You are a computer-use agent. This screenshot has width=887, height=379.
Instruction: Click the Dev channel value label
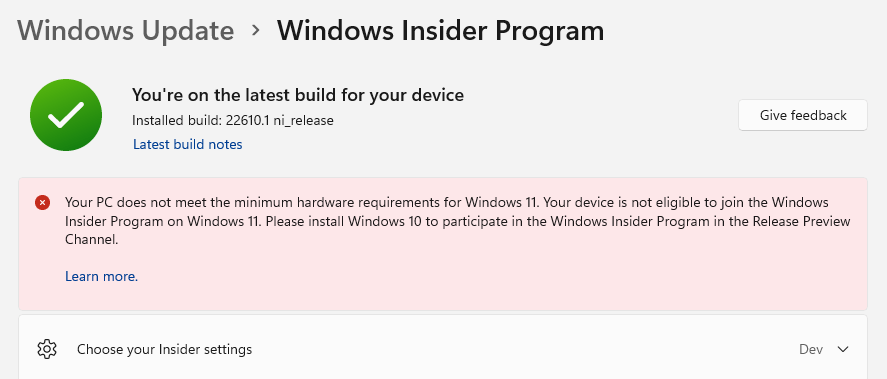pyautogui.click(x=811, y=350)
